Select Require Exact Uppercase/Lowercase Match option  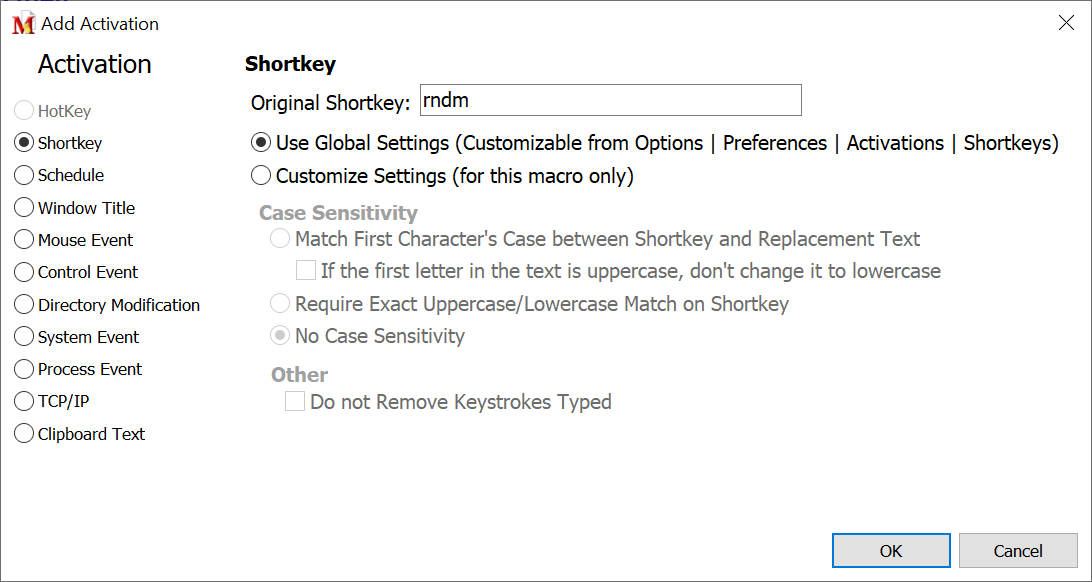[x=281, y=304]
